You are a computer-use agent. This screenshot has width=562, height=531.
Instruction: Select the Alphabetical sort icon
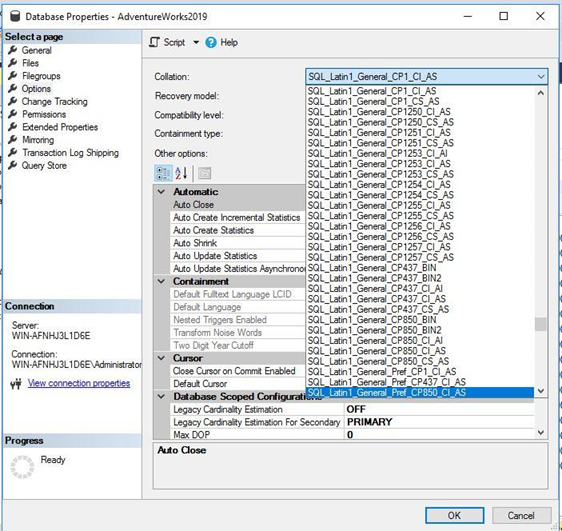point(181,173)
